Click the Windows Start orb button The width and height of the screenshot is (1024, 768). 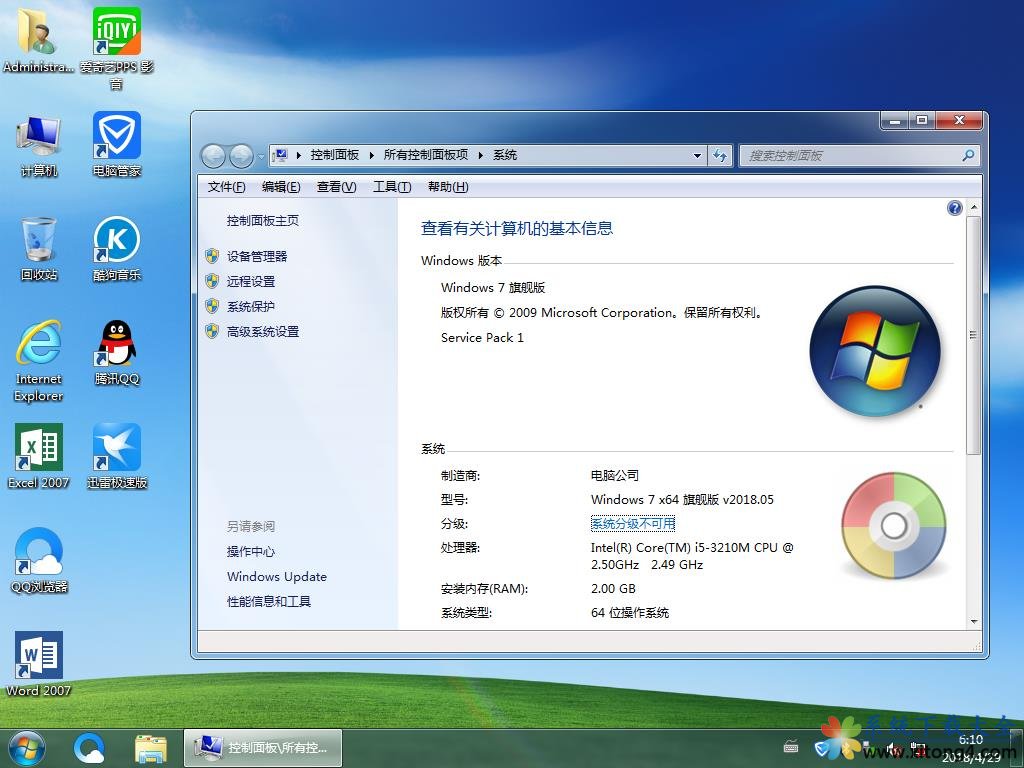point(27,747)
